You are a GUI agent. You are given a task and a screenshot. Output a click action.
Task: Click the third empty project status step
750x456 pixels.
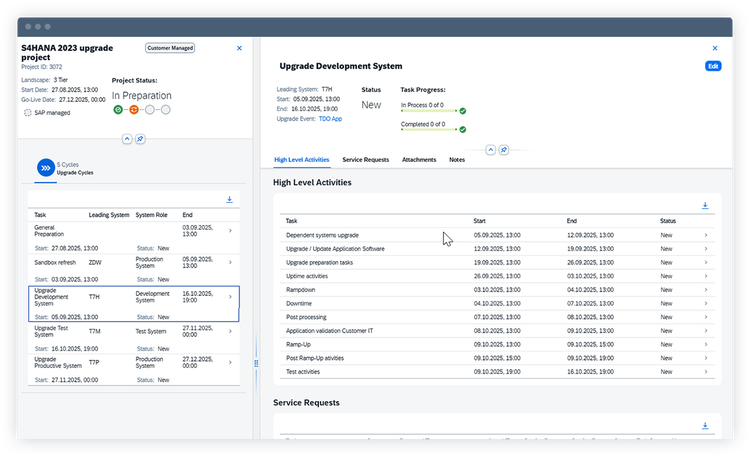(150, 110)
